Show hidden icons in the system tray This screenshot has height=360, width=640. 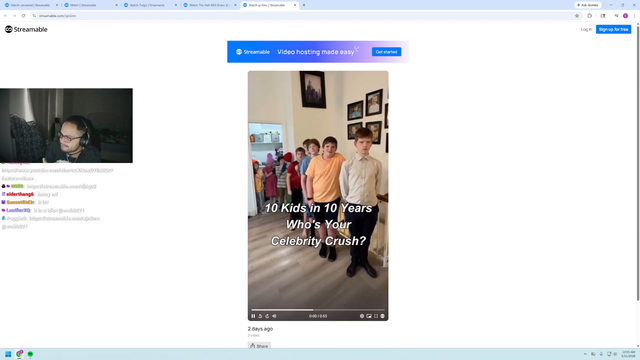pos(585,354)
